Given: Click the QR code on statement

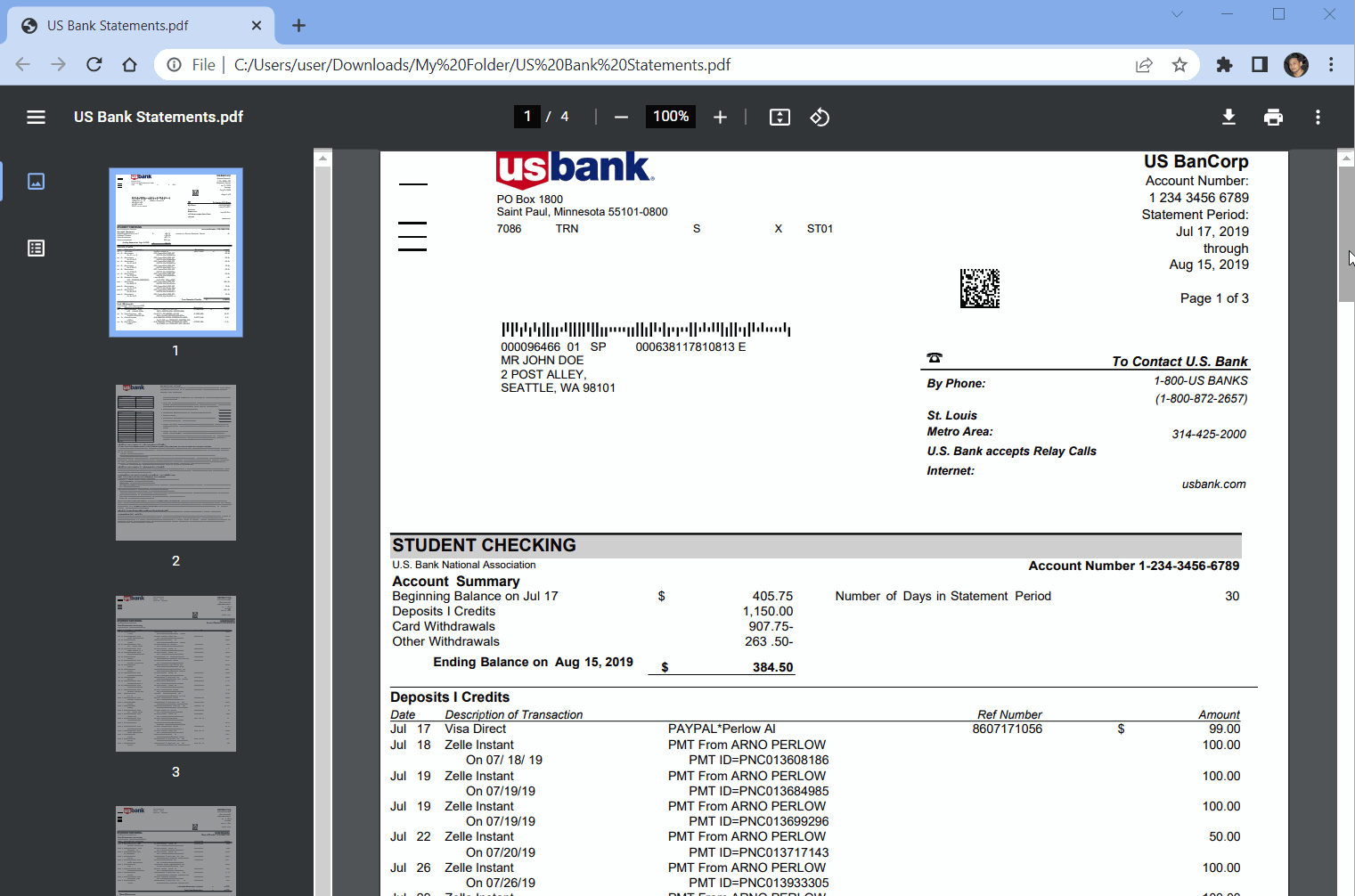Looking at the screenshot, I should coord(980,289).
